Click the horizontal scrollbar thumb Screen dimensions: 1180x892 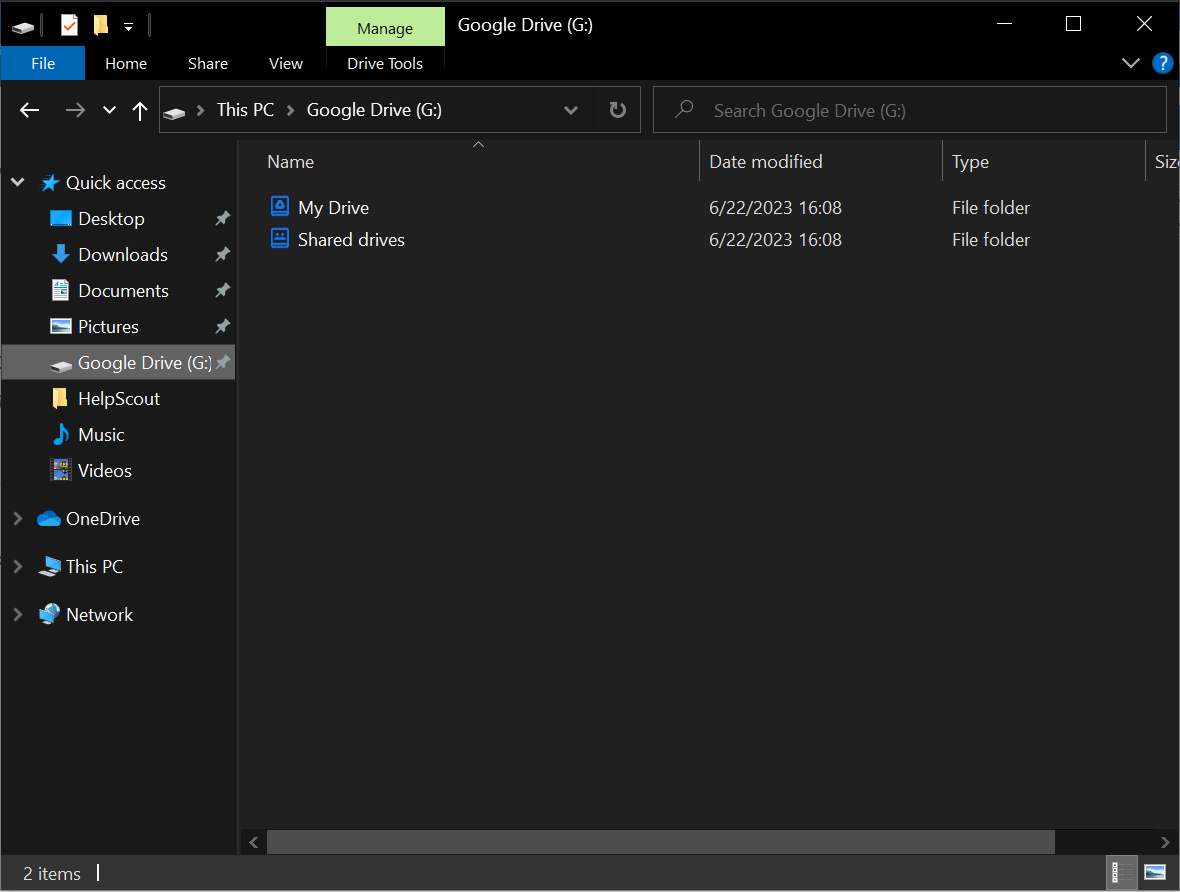(660, 842)
